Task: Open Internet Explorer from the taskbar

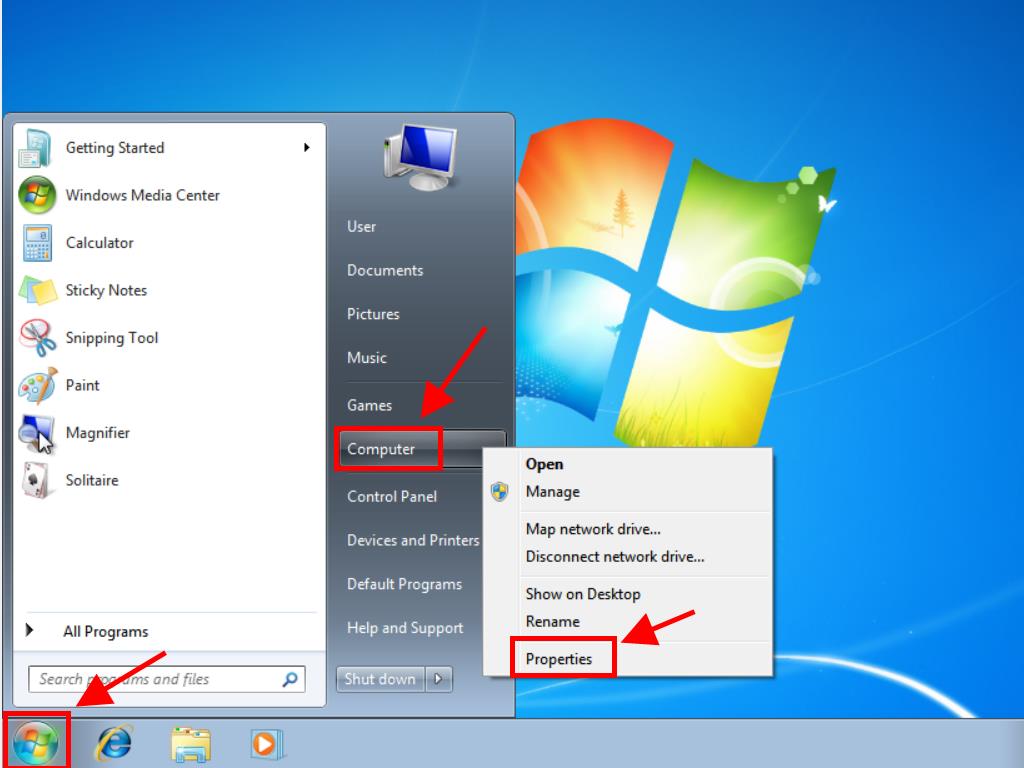Action: (x=113, y=744)
